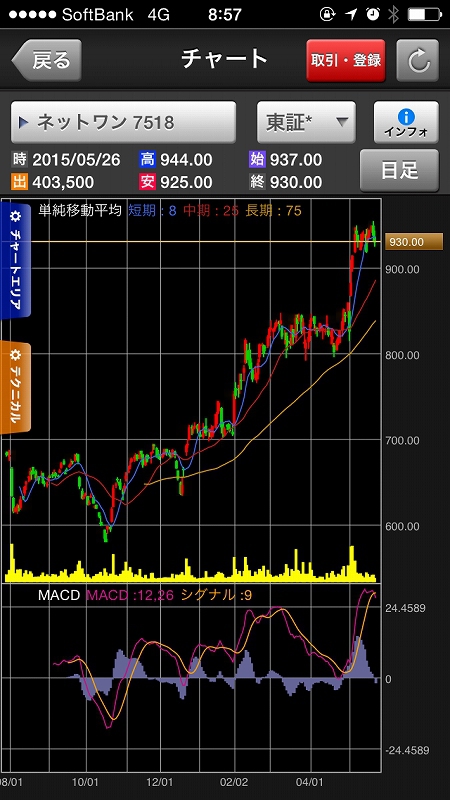
Task: Tap the alarm clock status icon
Action: click(x=373, y=15)
